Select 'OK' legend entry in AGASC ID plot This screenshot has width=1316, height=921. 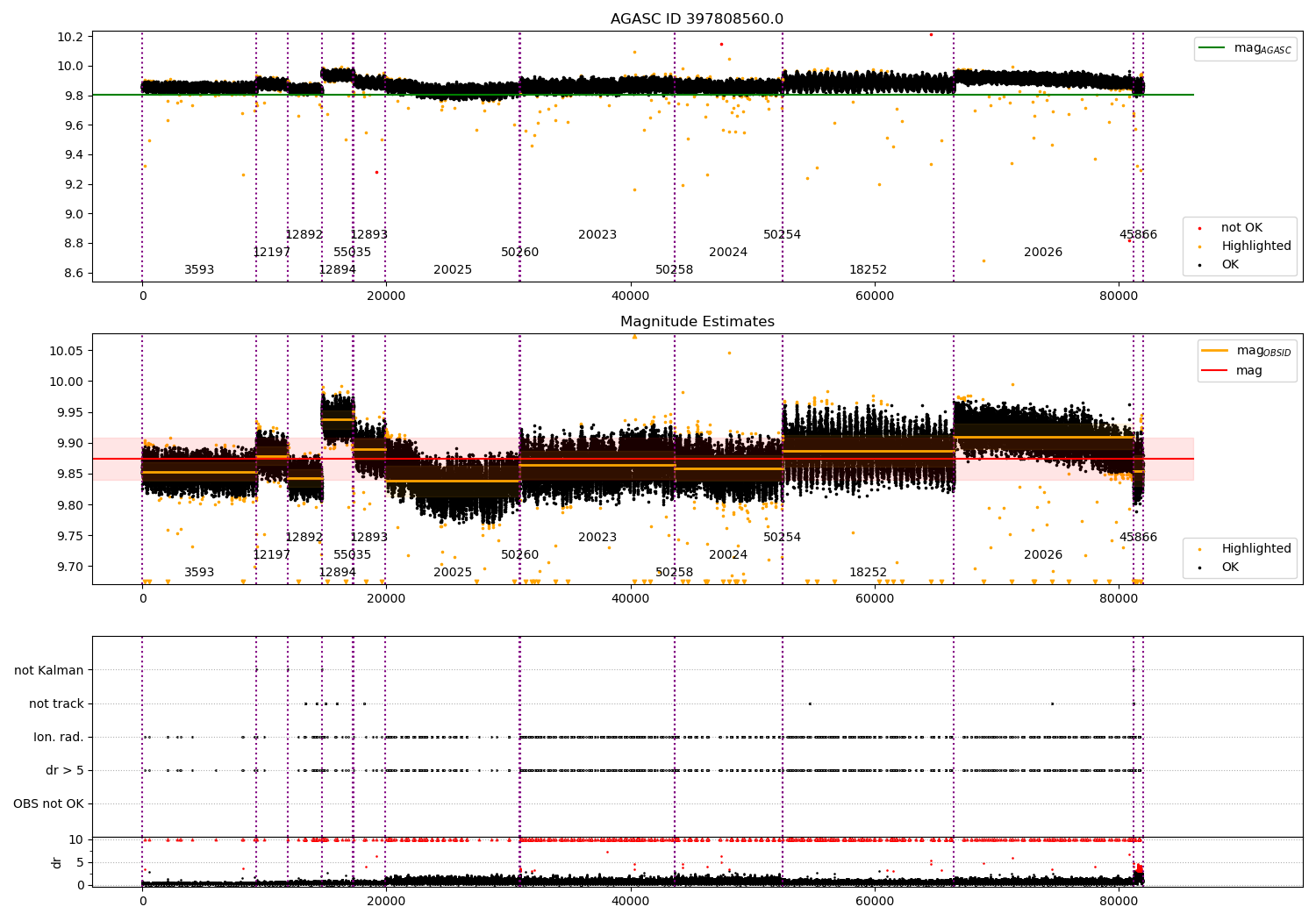click(1219, 265)
